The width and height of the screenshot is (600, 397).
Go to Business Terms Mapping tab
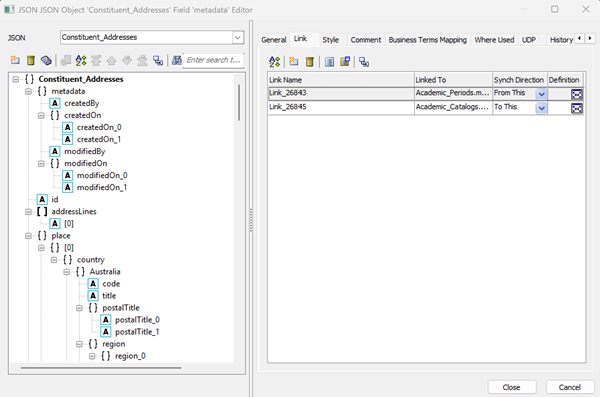pos(427,40)
